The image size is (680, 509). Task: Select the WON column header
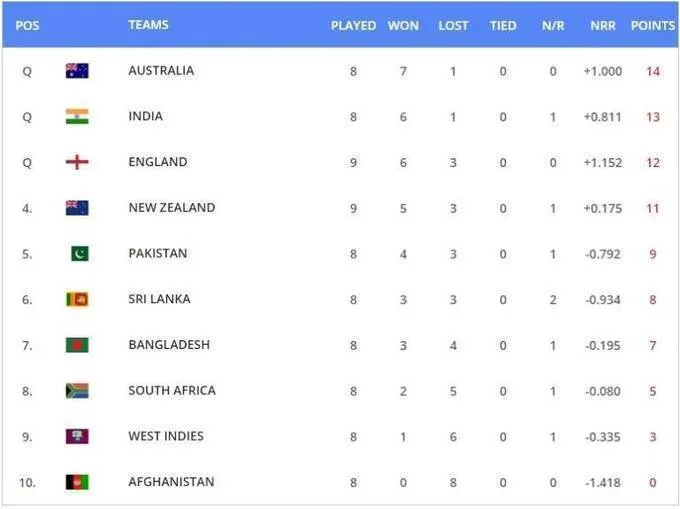[403, 26]
